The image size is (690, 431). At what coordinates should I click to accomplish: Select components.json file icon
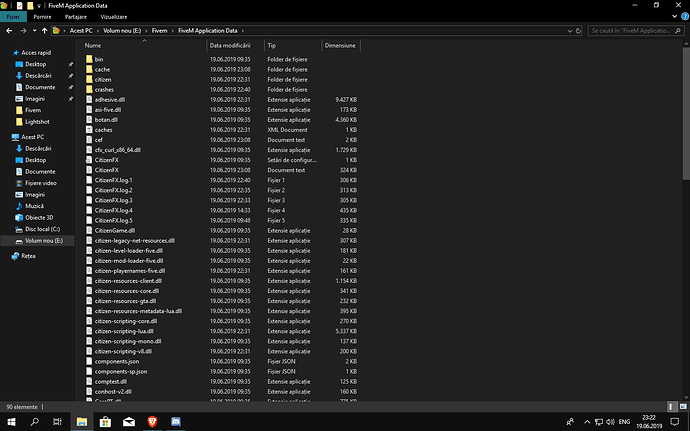89,361
